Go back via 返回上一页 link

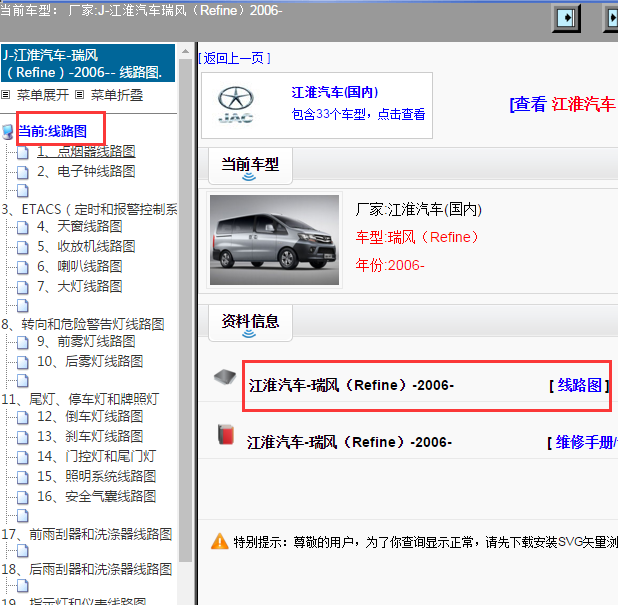(235, 58)
